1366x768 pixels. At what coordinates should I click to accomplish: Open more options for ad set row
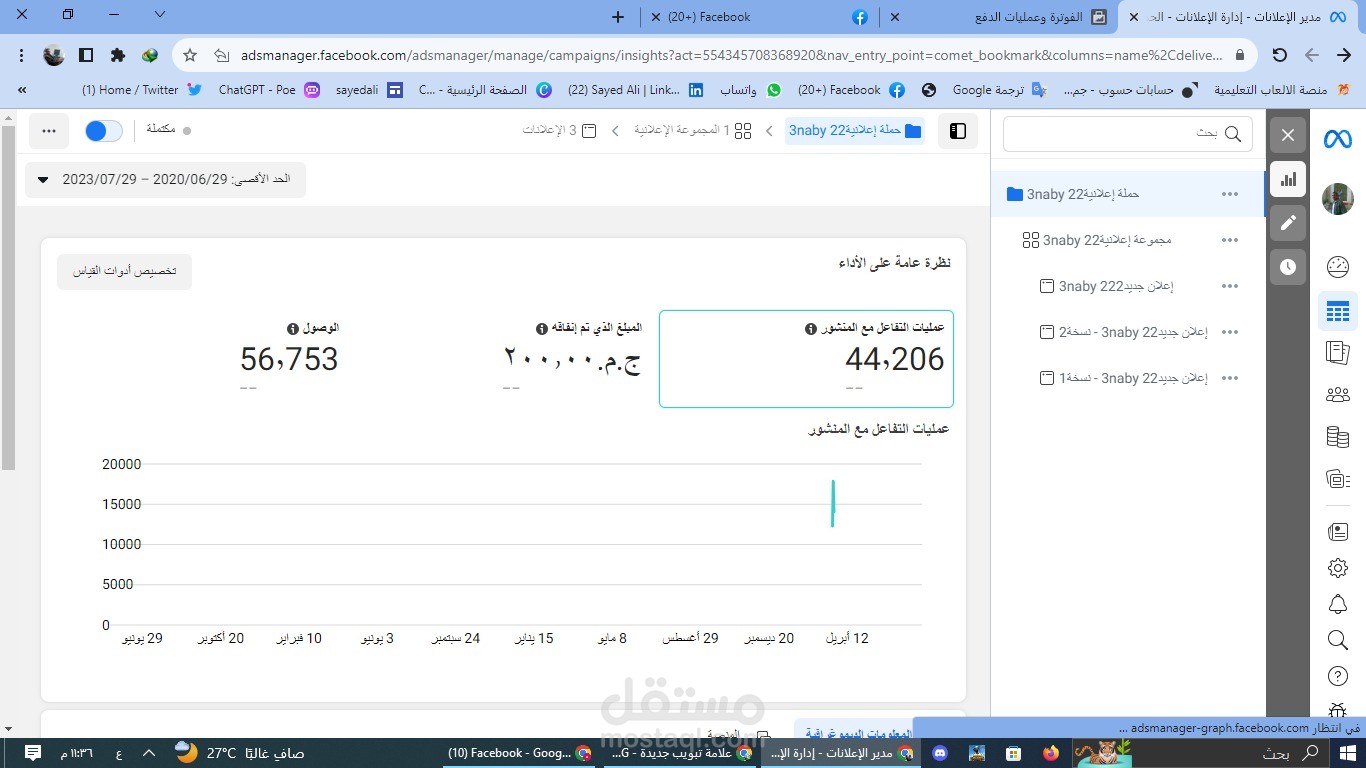[1230, 240]
